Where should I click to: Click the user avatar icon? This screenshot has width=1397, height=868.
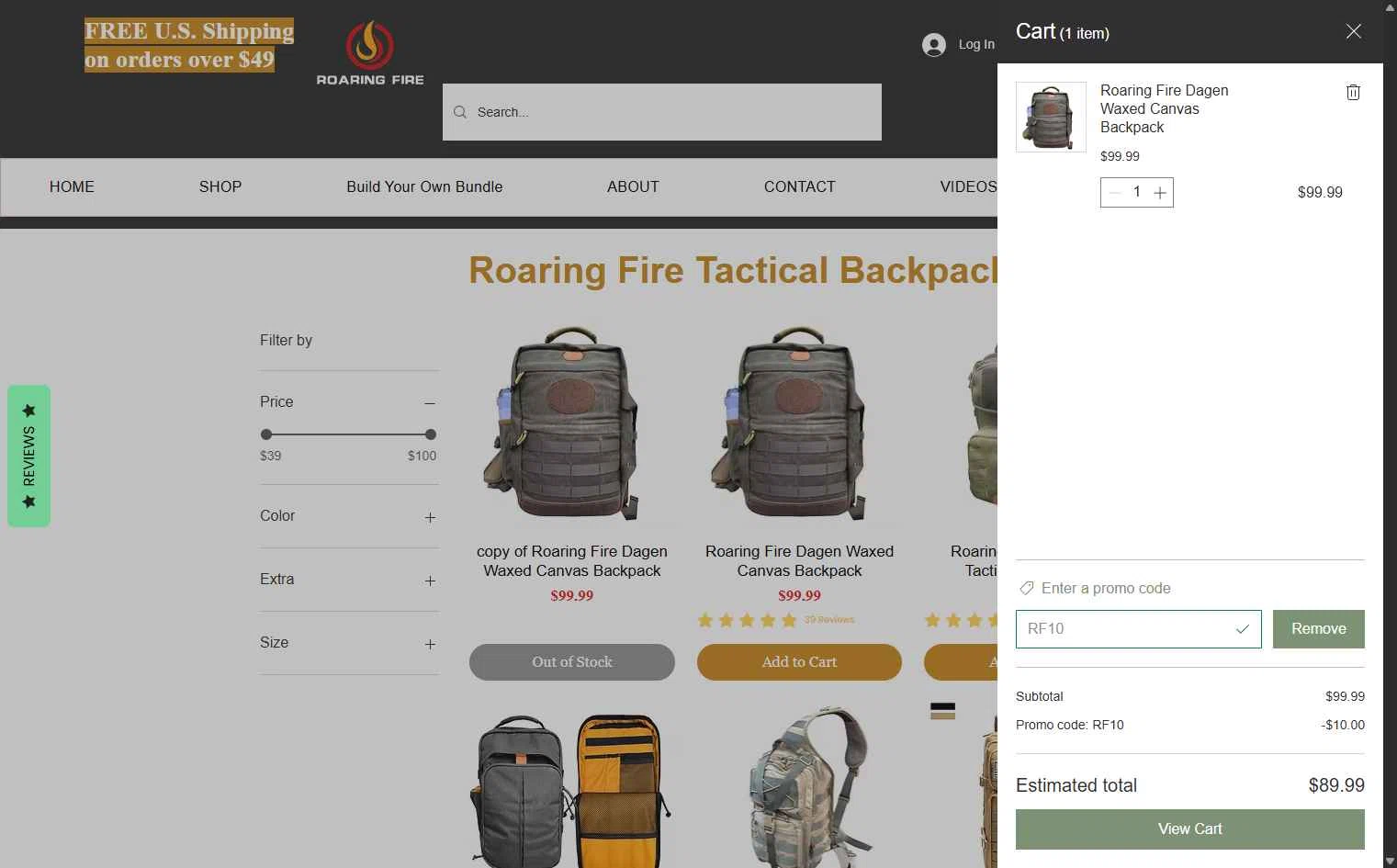click(x=934, y=45)
